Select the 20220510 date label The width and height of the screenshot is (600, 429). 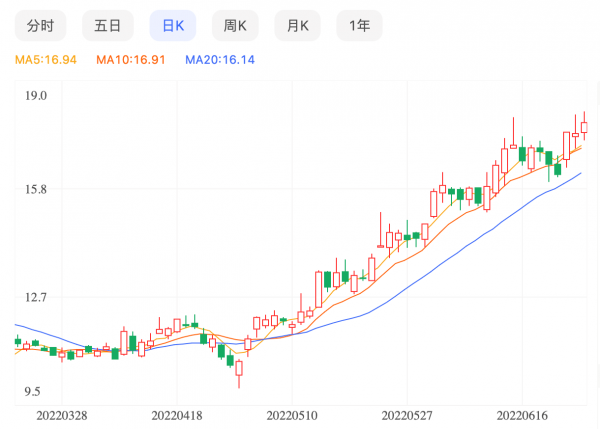tap(292, 414)
